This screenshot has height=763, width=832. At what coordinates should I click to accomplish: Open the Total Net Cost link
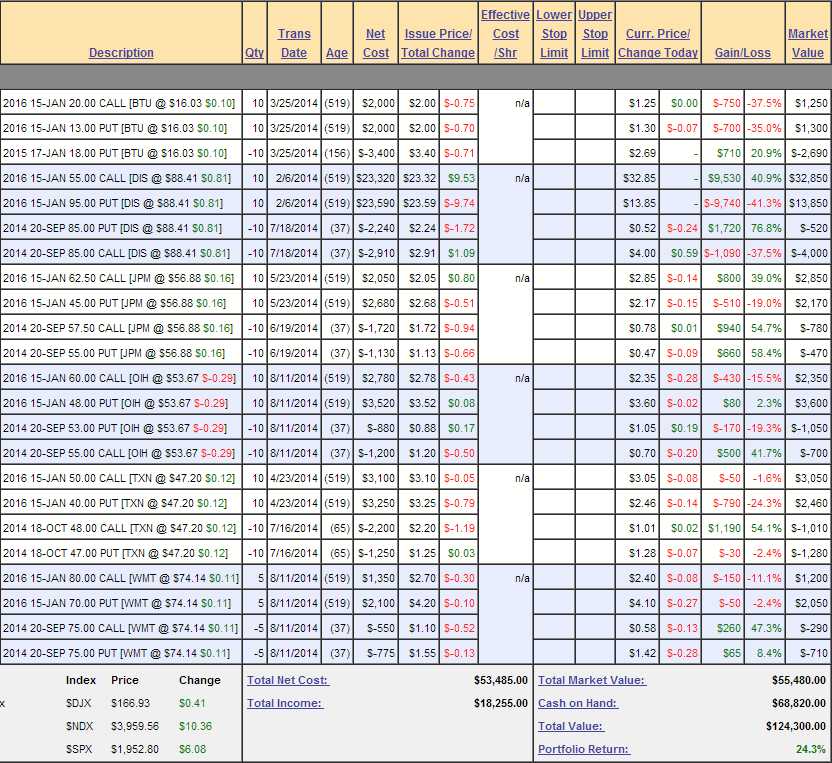[x=288, y=680]
